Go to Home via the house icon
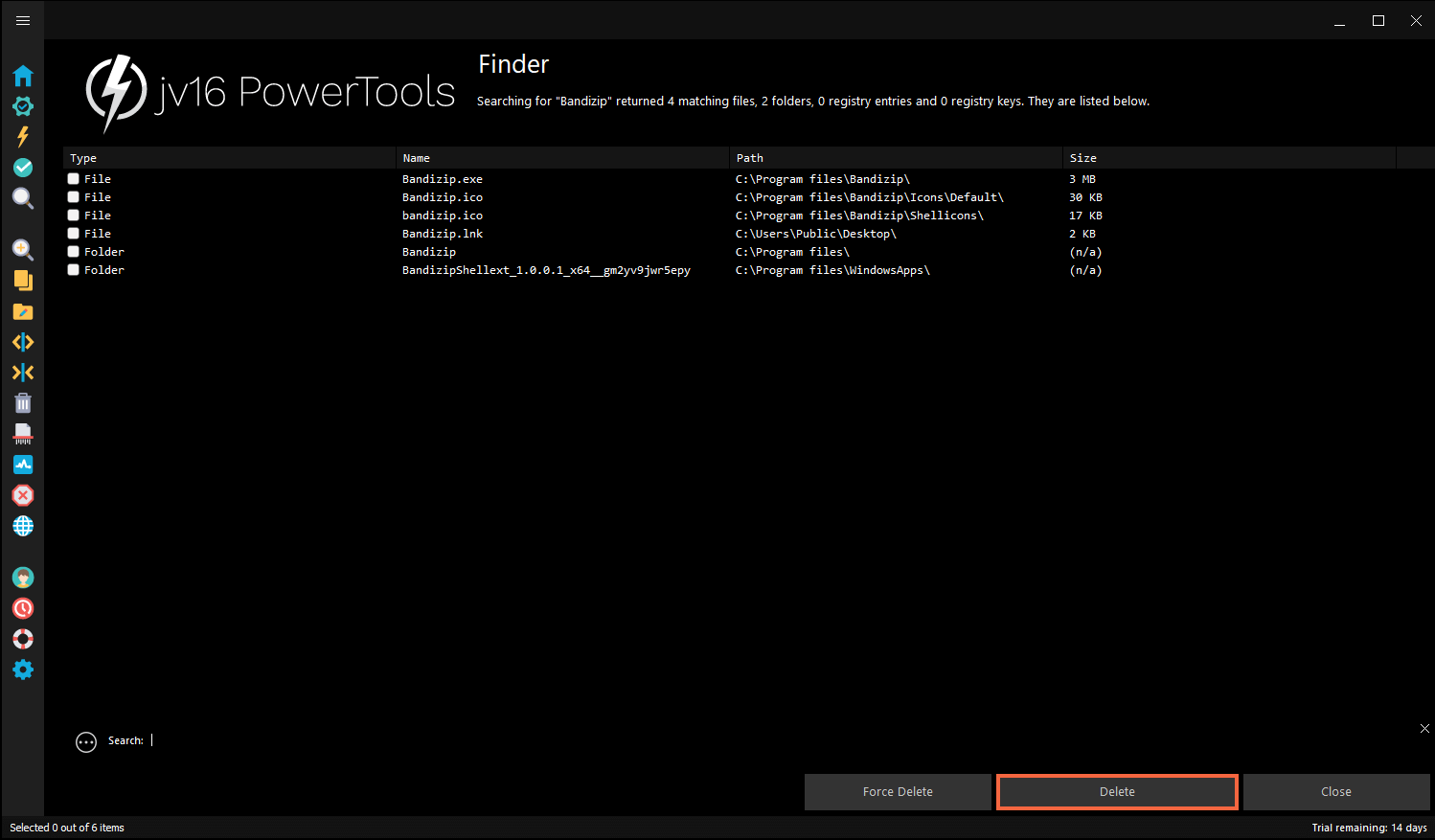The image size is (1435, 840). [23, 76]
